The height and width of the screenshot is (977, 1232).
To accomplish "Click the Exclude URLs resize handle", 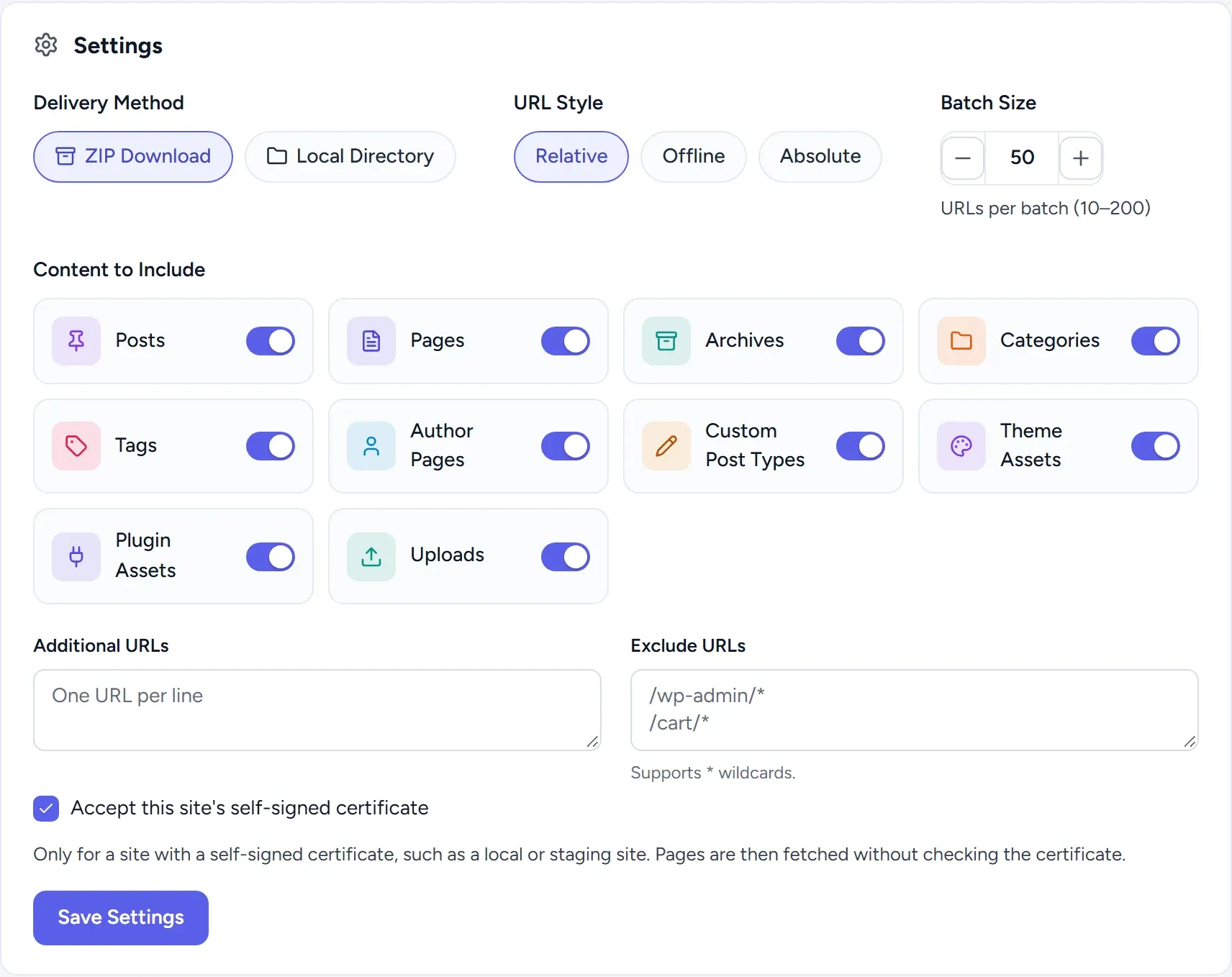I will tap(1190, 742).
